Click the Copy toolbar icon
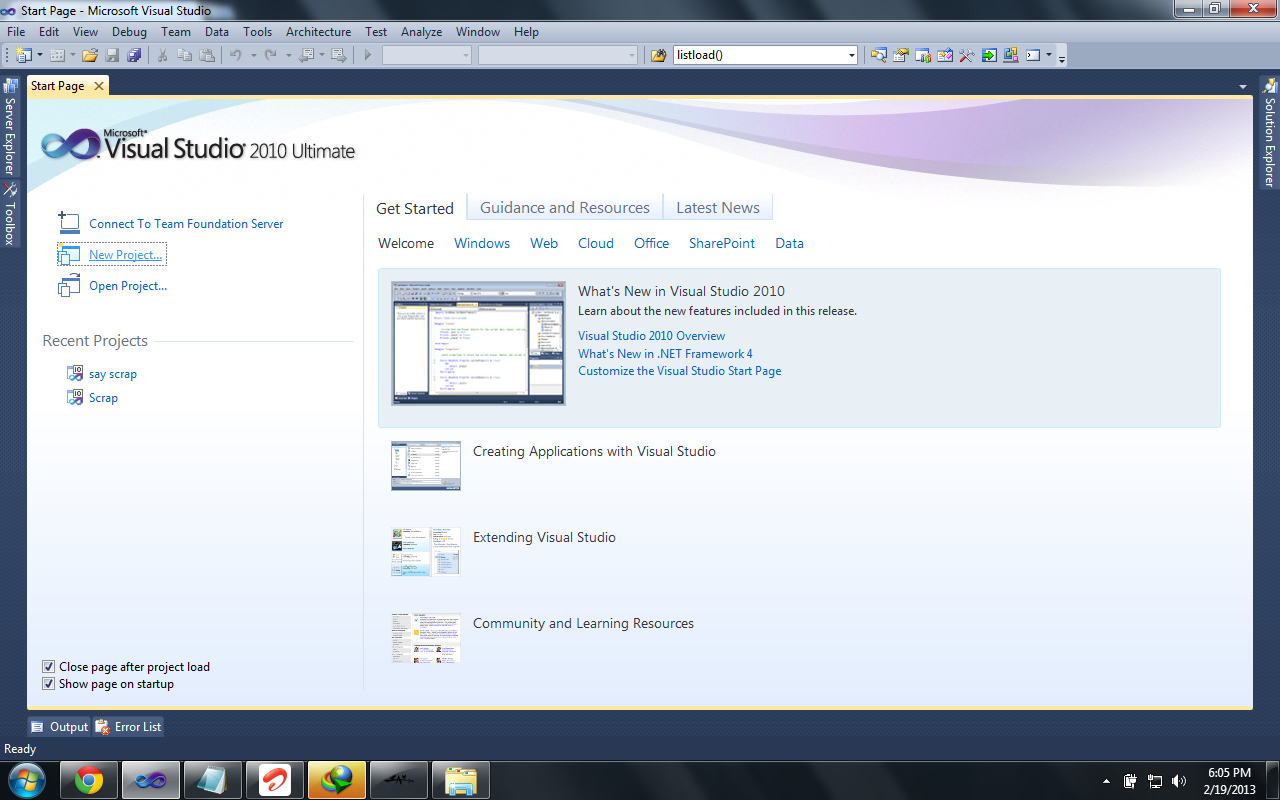The image size is (1280, 800). 185,55
